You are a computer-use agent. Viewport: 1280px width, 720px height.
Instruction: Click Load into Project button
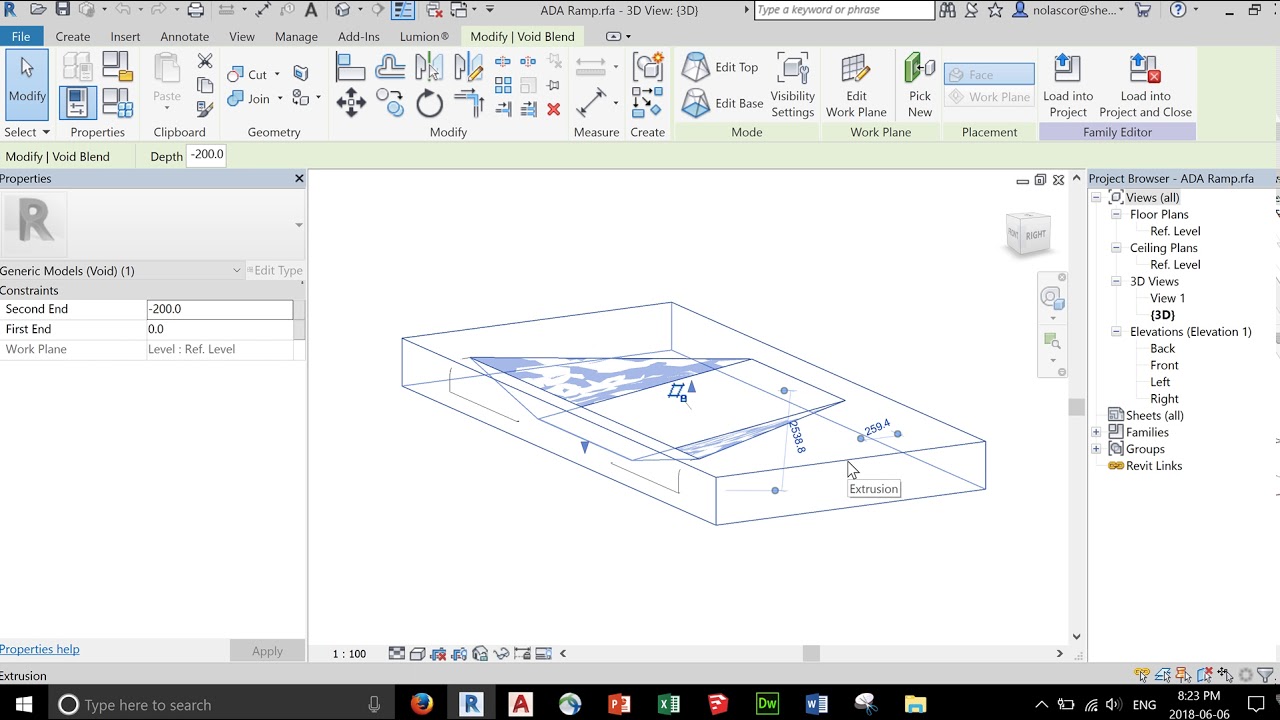pyautogui.click(x=1068, y=87)
